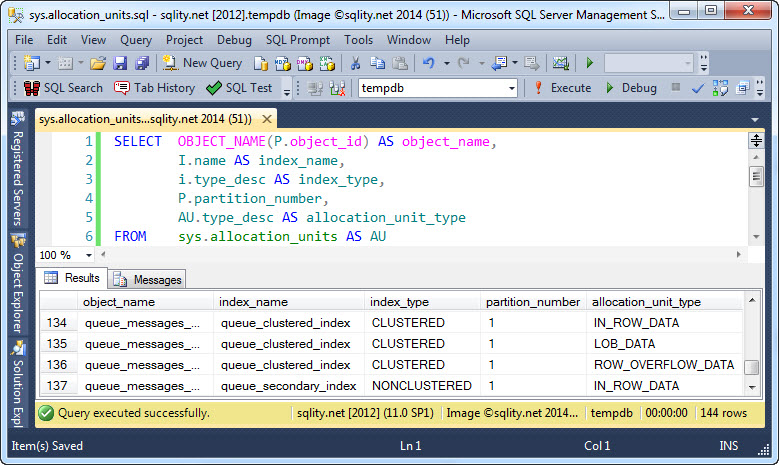Click the Debug button
Viewport: 779px width, 465px height.
631,88
